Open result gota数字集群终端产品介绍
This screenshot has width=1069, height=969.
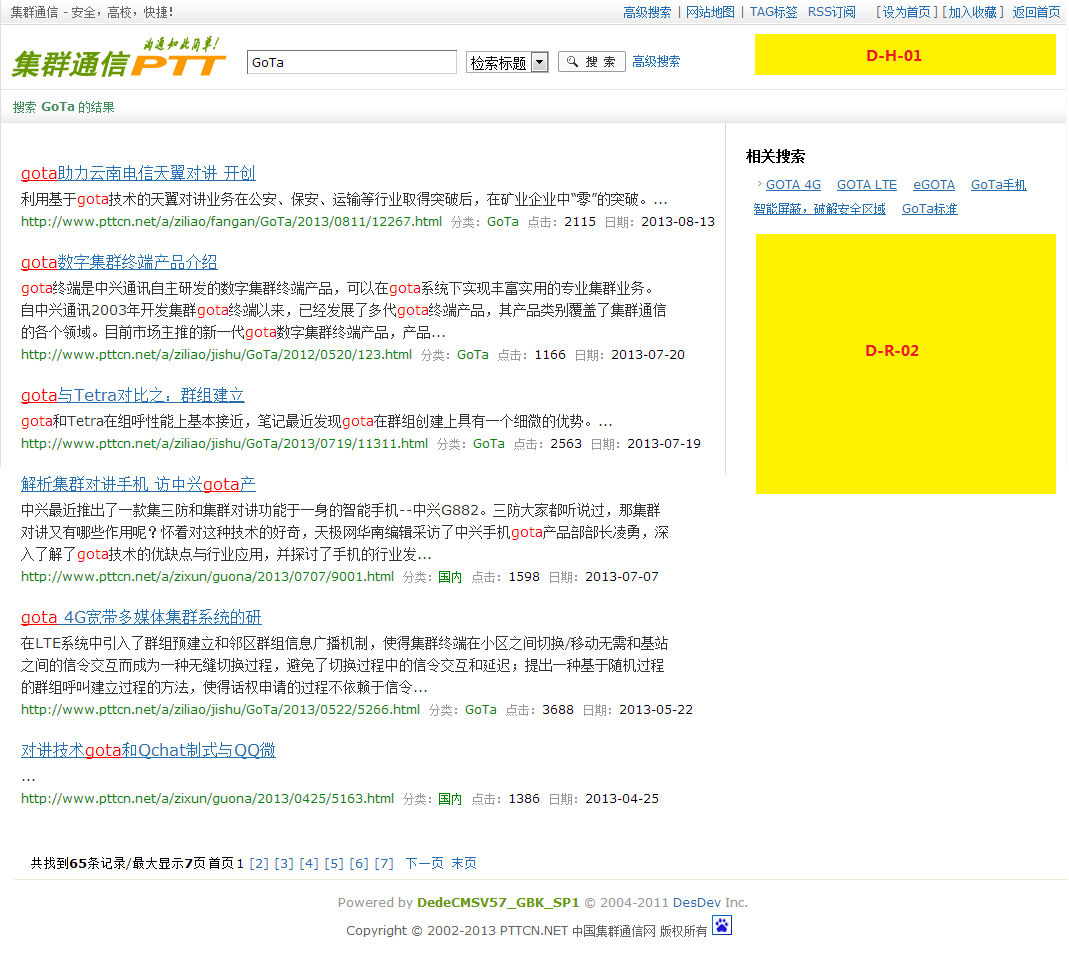(119, 263)
